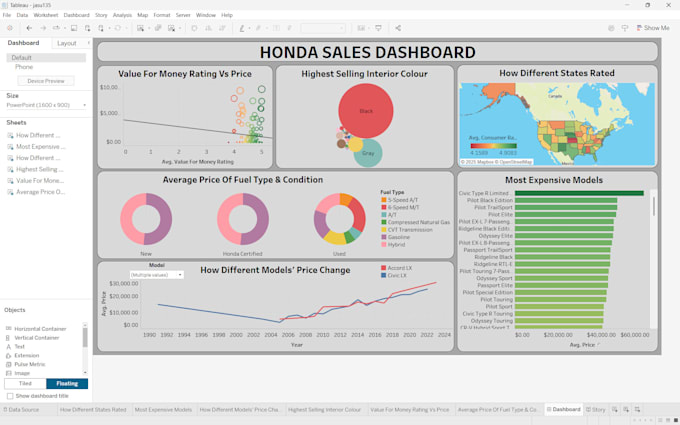Viewport: 680px width, 425px height.
Task: Open the Server menu
Action: [183, 15]
